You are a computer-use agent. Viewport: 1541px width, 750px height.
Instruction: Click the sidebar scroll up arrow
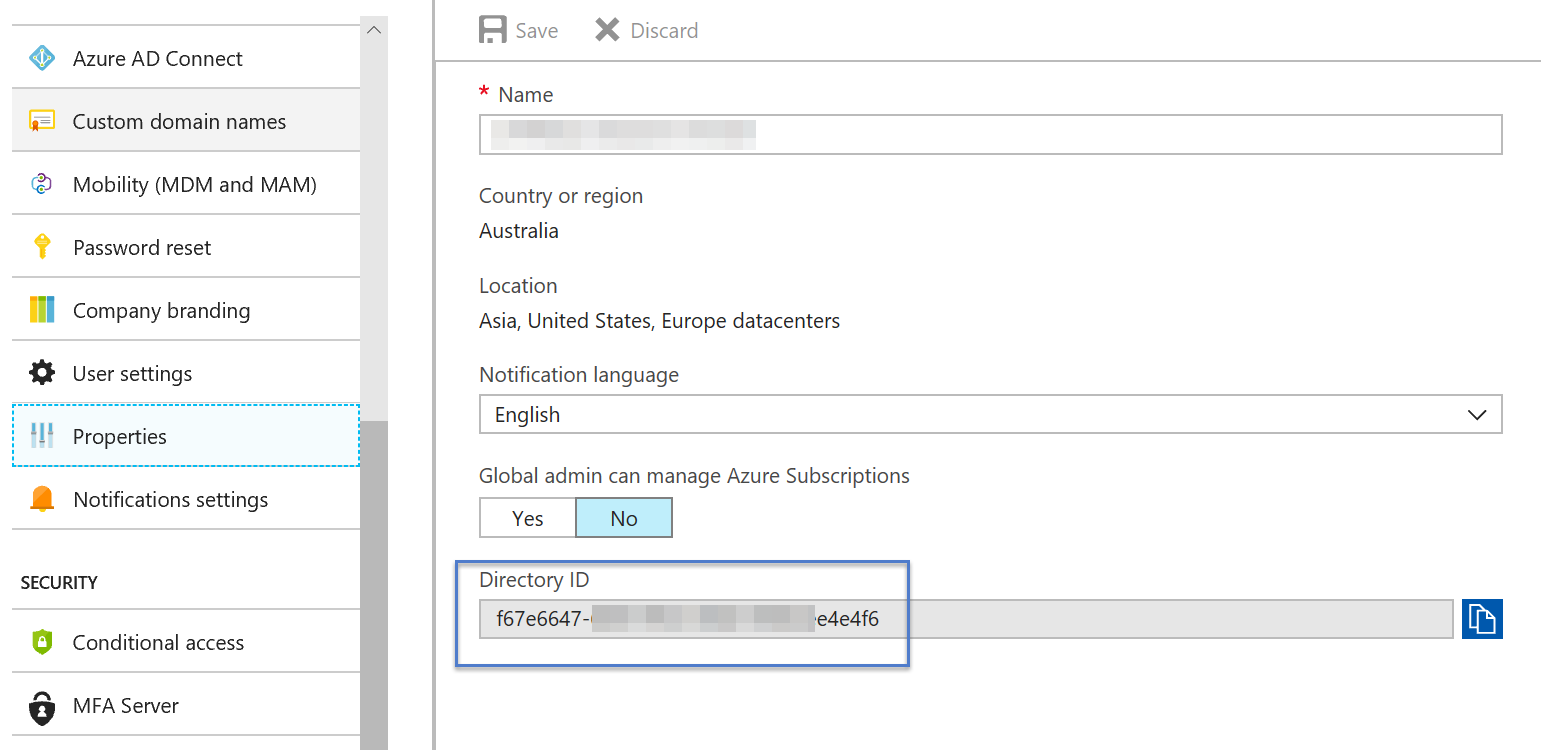click(x=374, y=30)
